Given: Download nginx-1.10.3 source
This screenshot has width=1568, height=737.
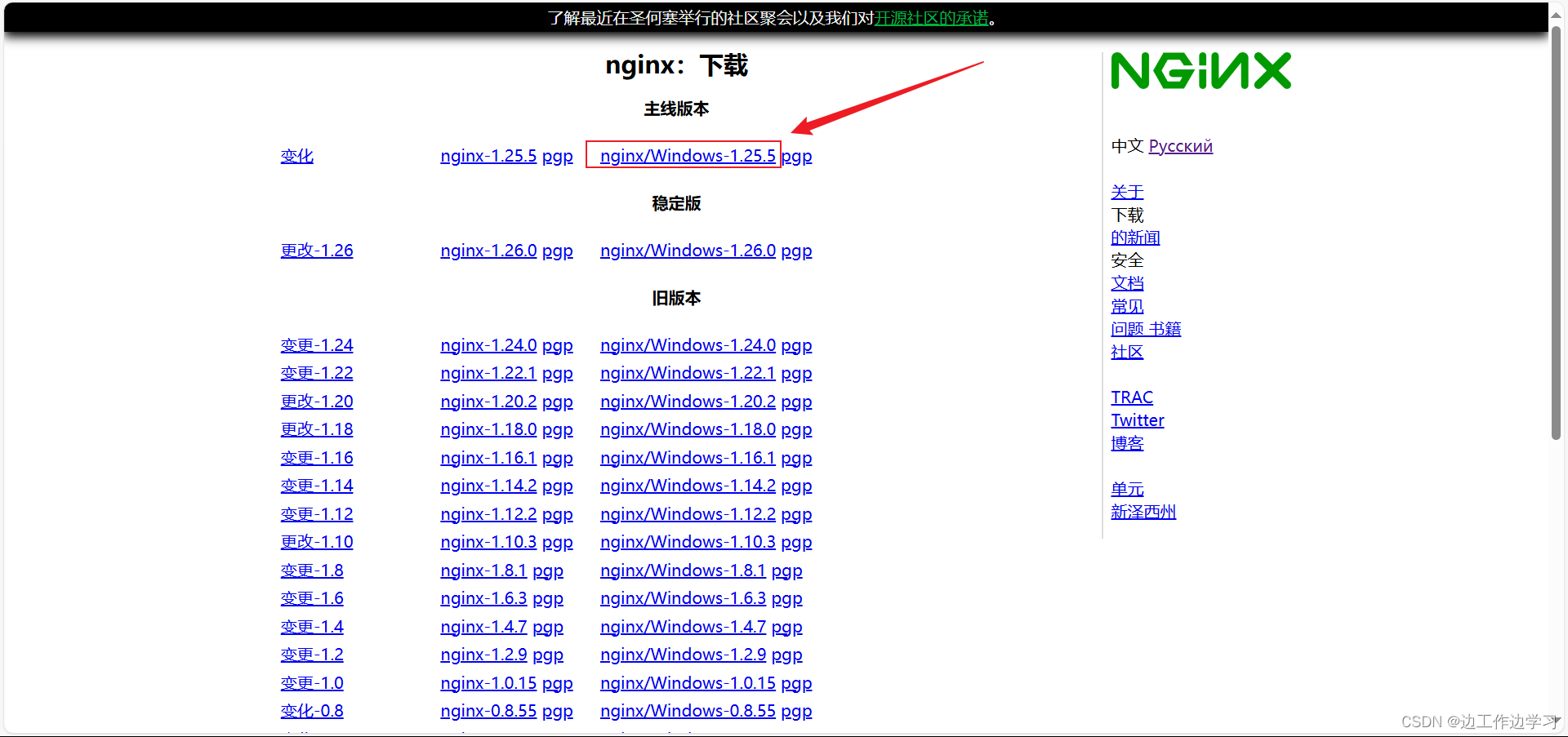Looking at the screenshot, I should (x=488, y=542).
